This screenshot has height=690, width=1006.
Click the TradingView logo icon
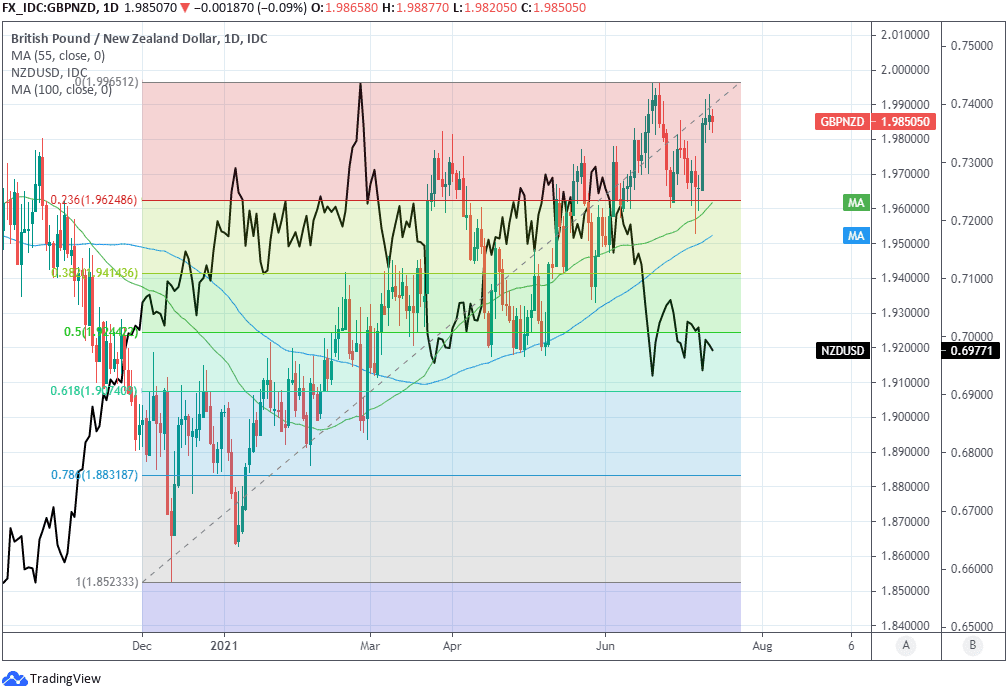[x=15, y=679]
